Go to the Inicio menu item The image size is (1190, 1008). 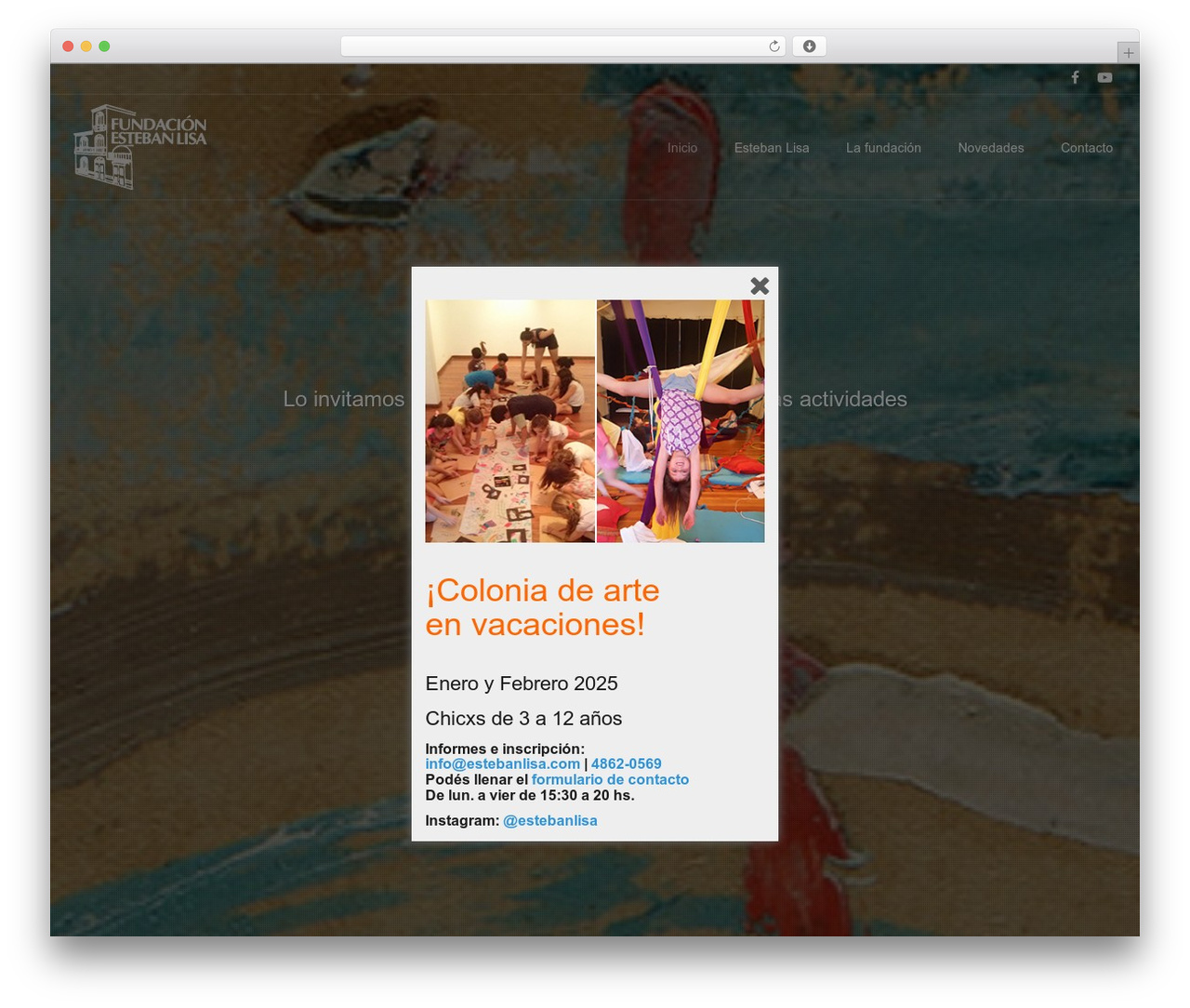tap(682, 148)
